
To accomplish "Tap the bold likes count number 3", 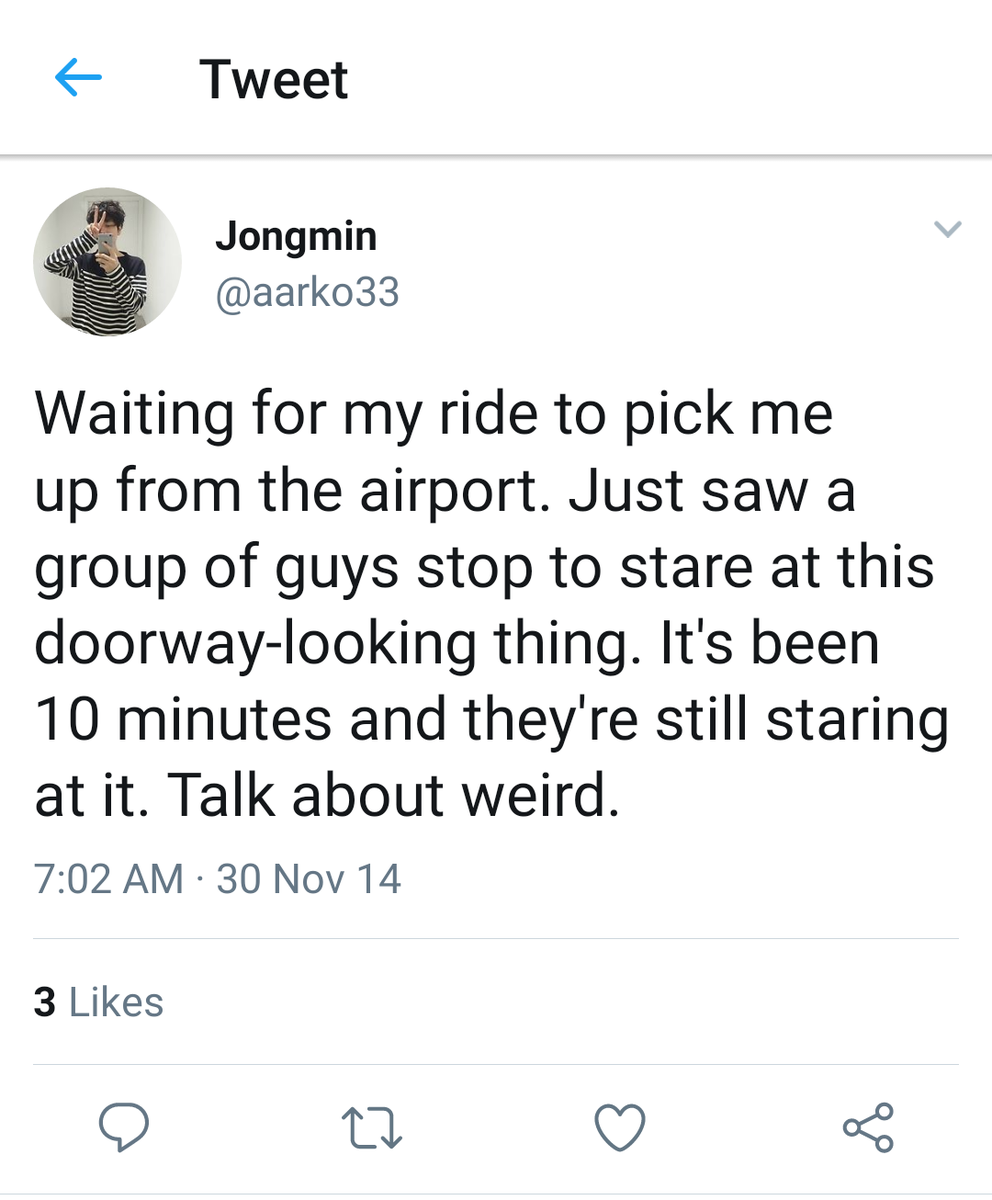I will (x=44, y=1002).
